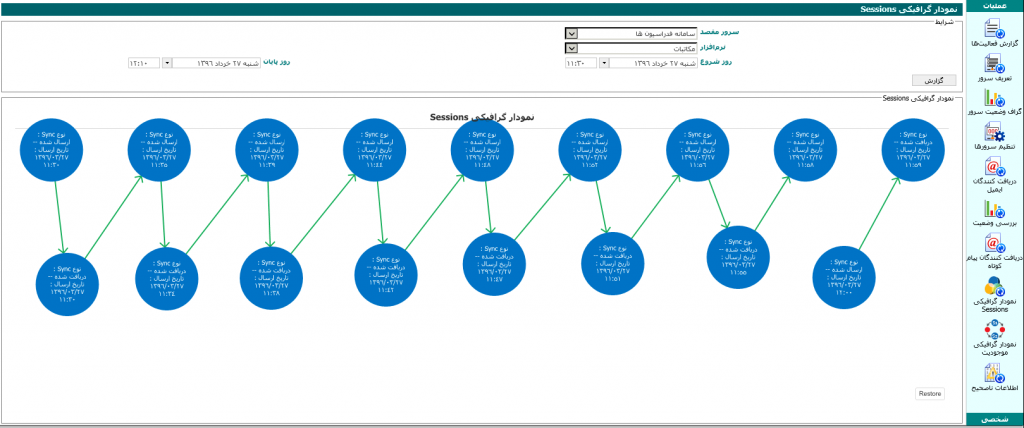Select the session node timed 11:51
Image resolution: width=1024 pixels, height=428 pixels.
click(613, 264)
